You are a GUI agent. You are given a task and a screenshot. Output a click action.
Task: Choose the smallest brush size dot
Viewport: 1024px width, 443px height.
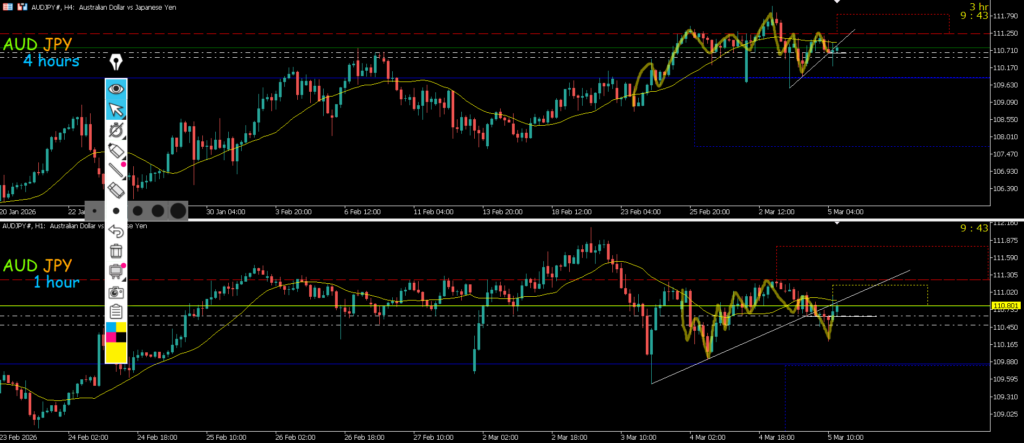(92, 211)
